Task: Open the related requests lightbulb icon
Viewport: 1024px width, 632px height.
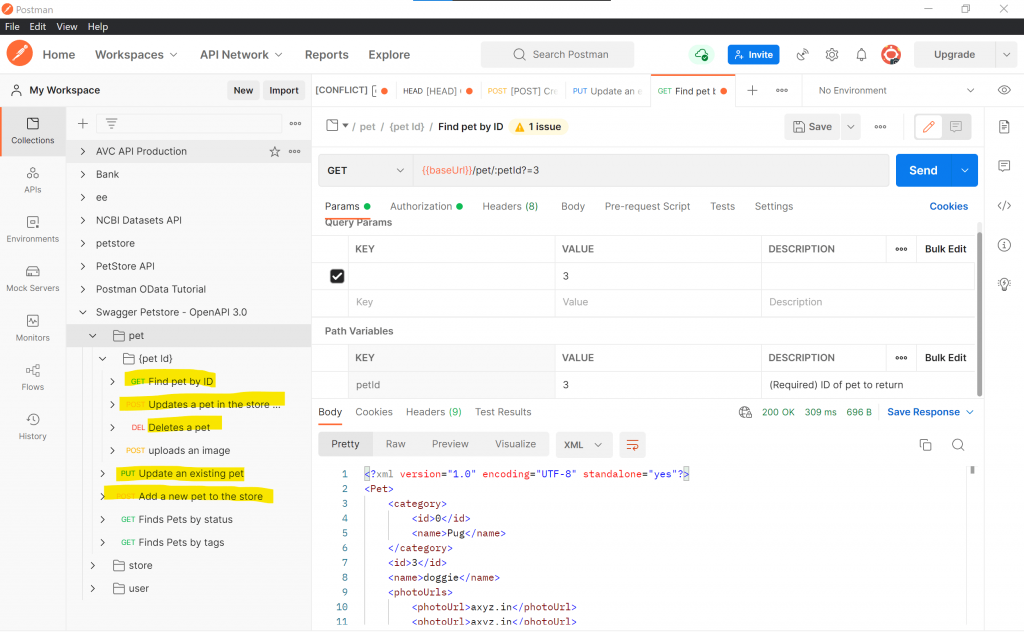Action: pyautogui.click(x=1004, y=284)
